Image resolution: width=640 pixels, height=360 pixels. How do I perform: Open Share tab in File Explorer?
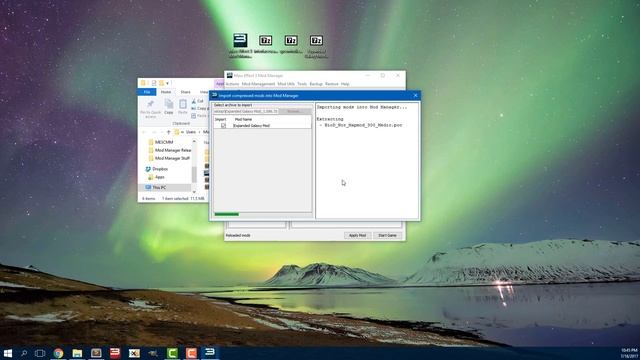tap(185, 92)
